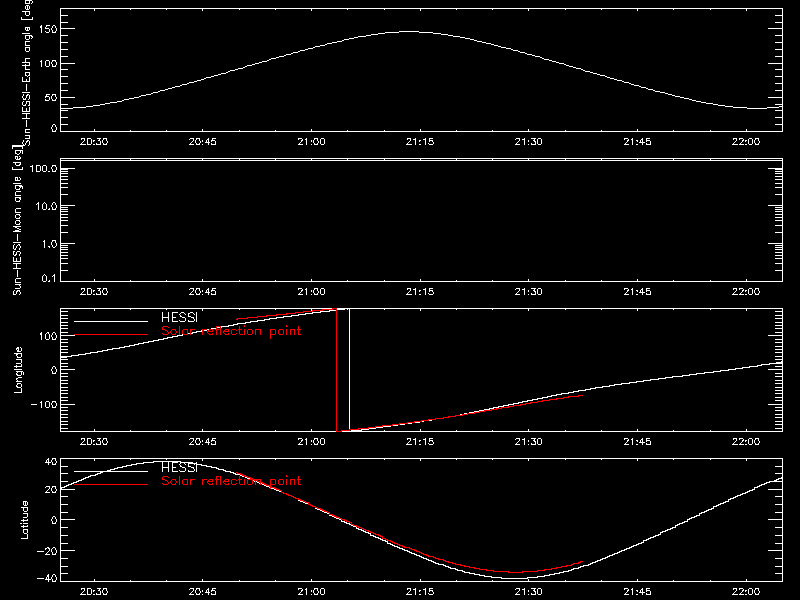This screenshot has height=600, width=800.
Task: Click white HESSI legend line in Longitude plot
Action: [x=111, y=321]
